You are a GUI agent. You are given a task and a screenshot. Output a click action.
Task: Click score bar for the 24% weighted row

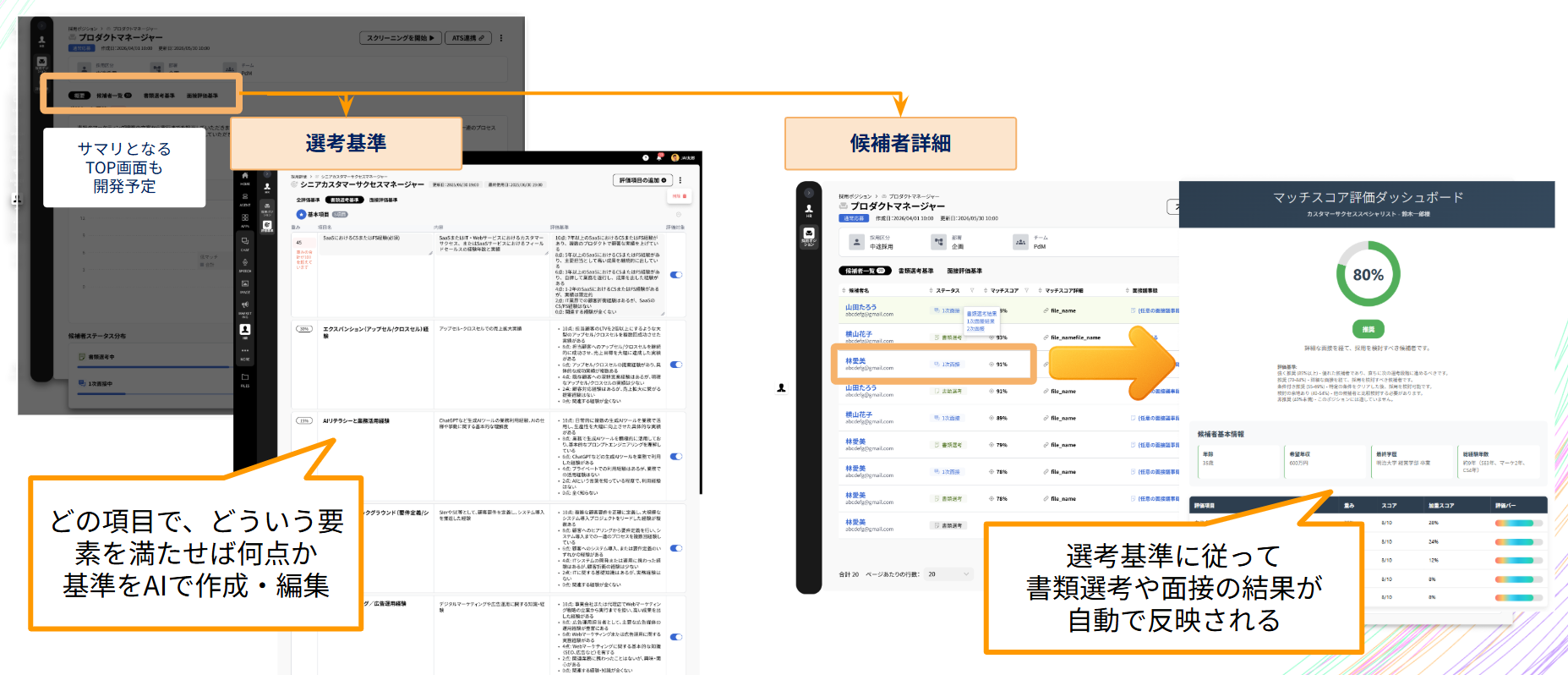1519,542
